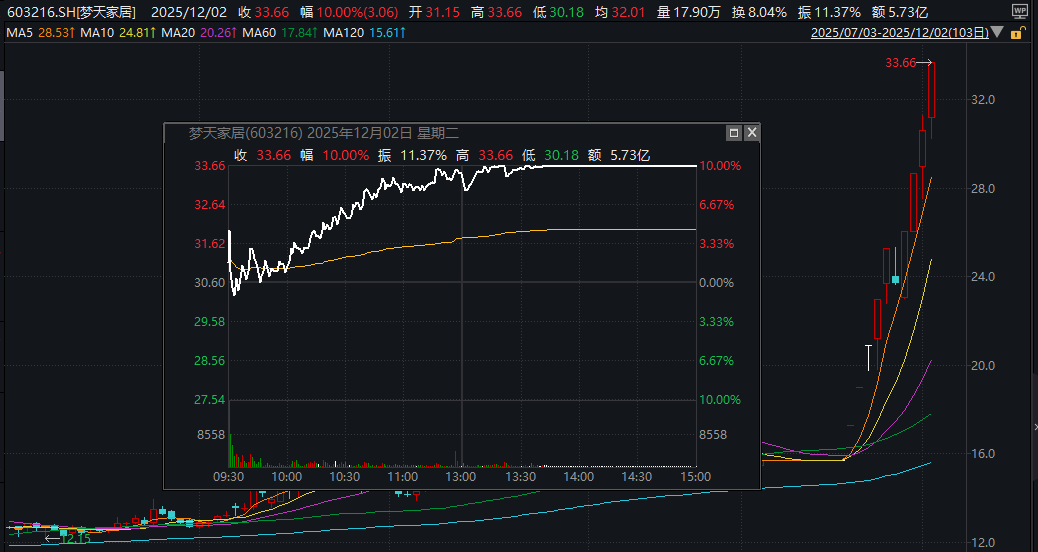Click the 12.15 low price marker

coord(75,538)
